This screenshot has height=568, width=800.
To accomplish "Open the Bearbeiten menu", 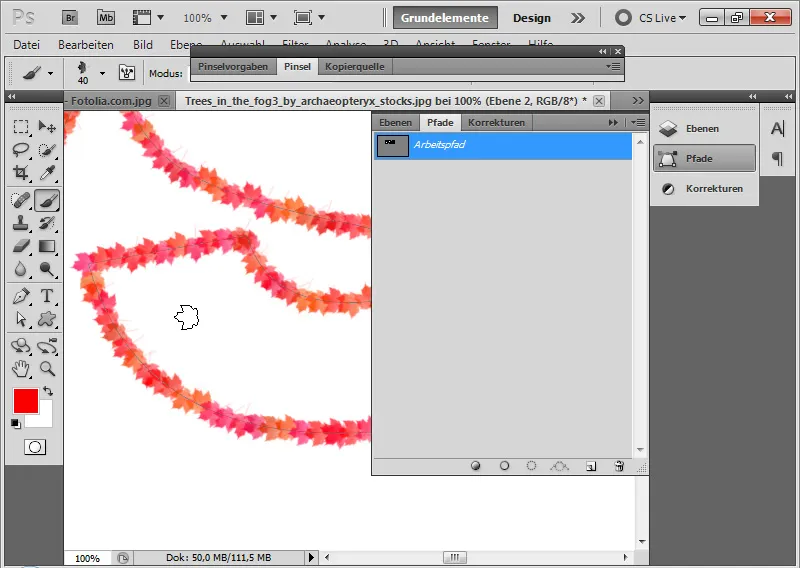I will (x=86, y=45).
